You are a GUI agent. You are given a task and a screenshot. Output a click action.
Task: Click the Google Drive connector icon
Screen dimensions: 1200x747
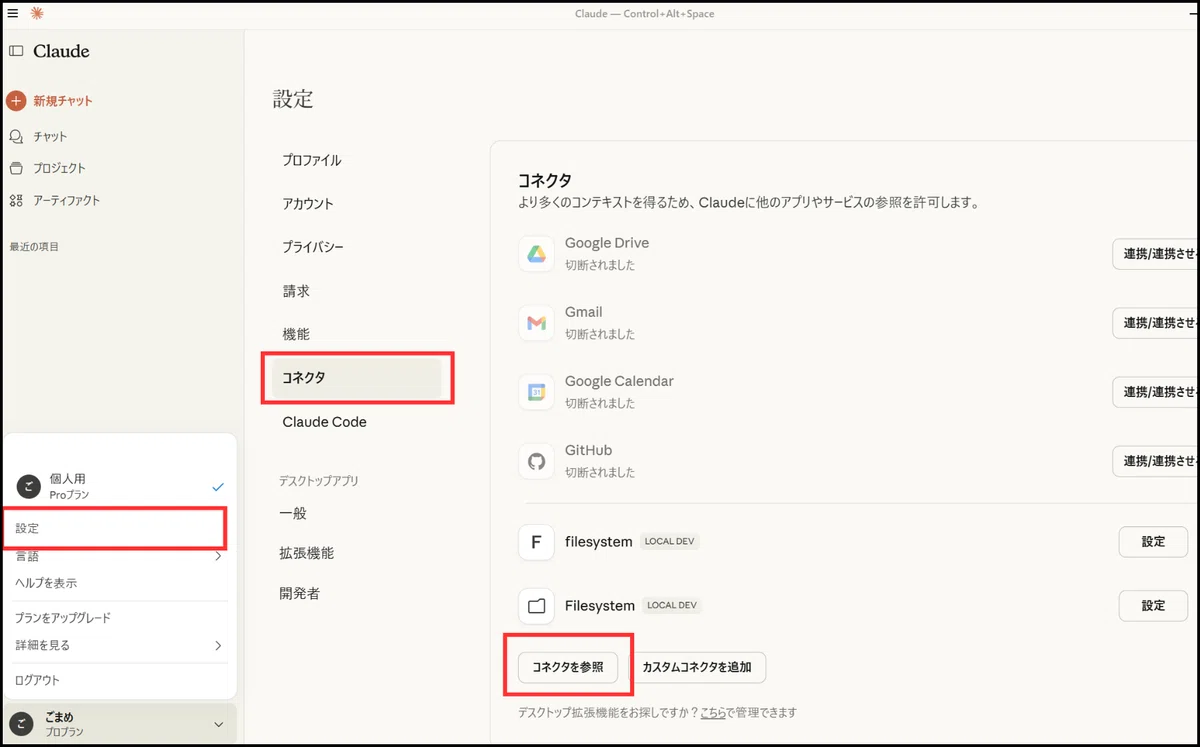pos(537,254)
